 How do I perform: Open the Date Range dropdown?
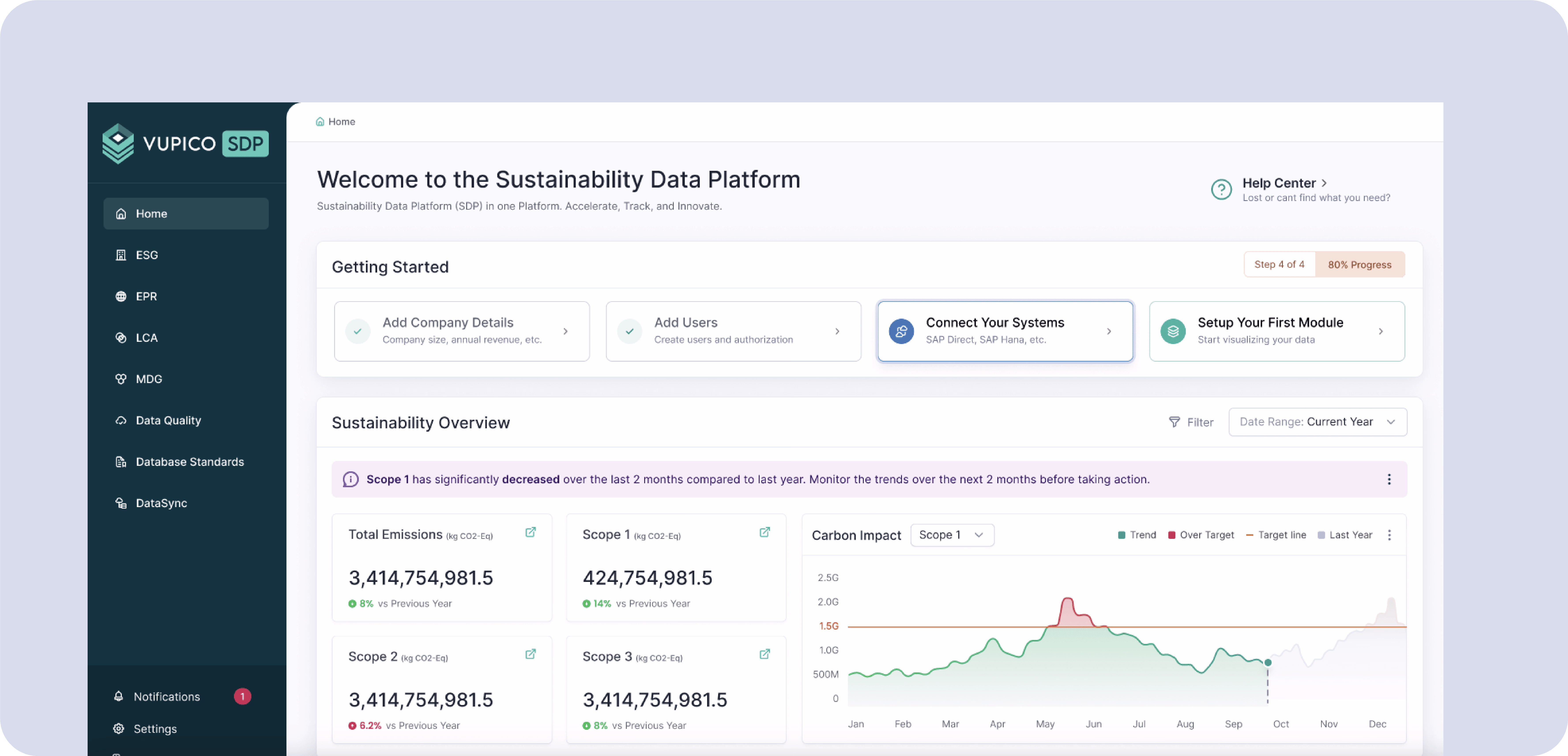pyautogui.click(x=1317, y=422)
